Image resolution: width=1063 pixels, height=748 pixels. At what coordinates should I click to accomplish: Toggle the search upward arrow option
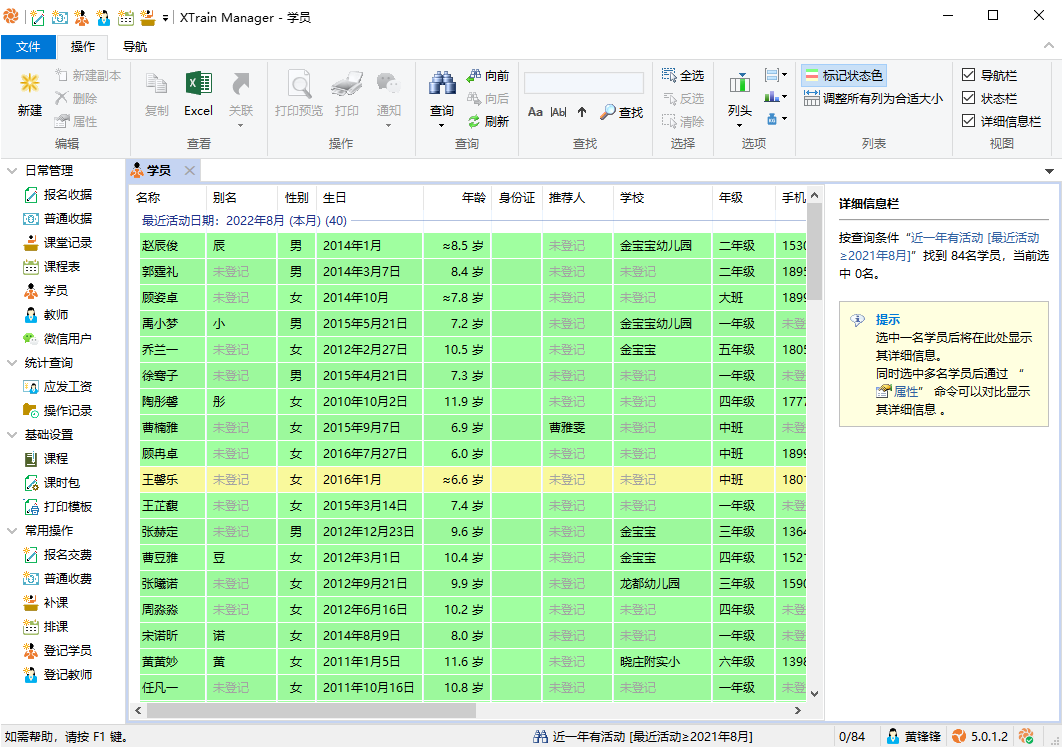pos(582,112)
